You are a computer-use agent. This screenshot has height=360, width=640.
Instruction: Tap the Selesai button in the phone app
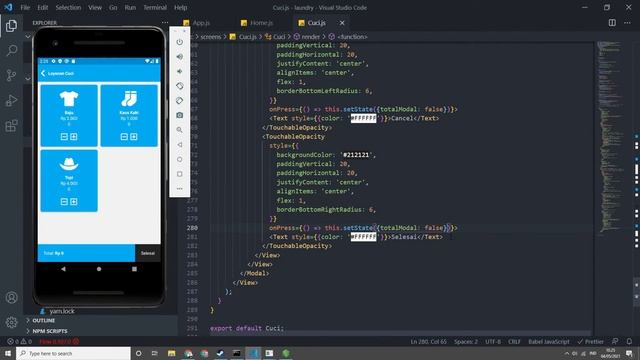point(148,253)
